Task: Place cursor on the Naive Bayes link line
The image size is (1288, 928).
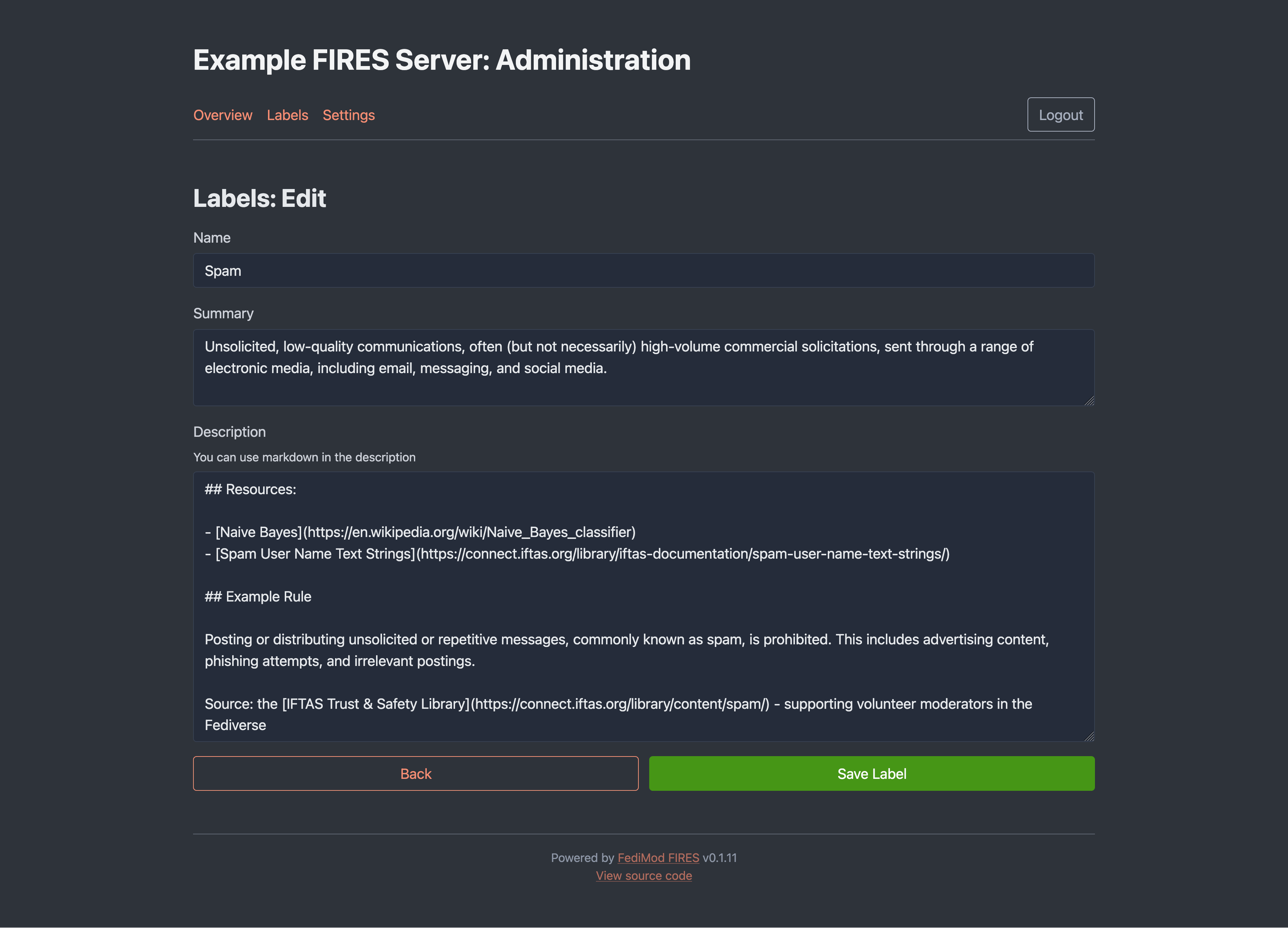Action: 420,532
